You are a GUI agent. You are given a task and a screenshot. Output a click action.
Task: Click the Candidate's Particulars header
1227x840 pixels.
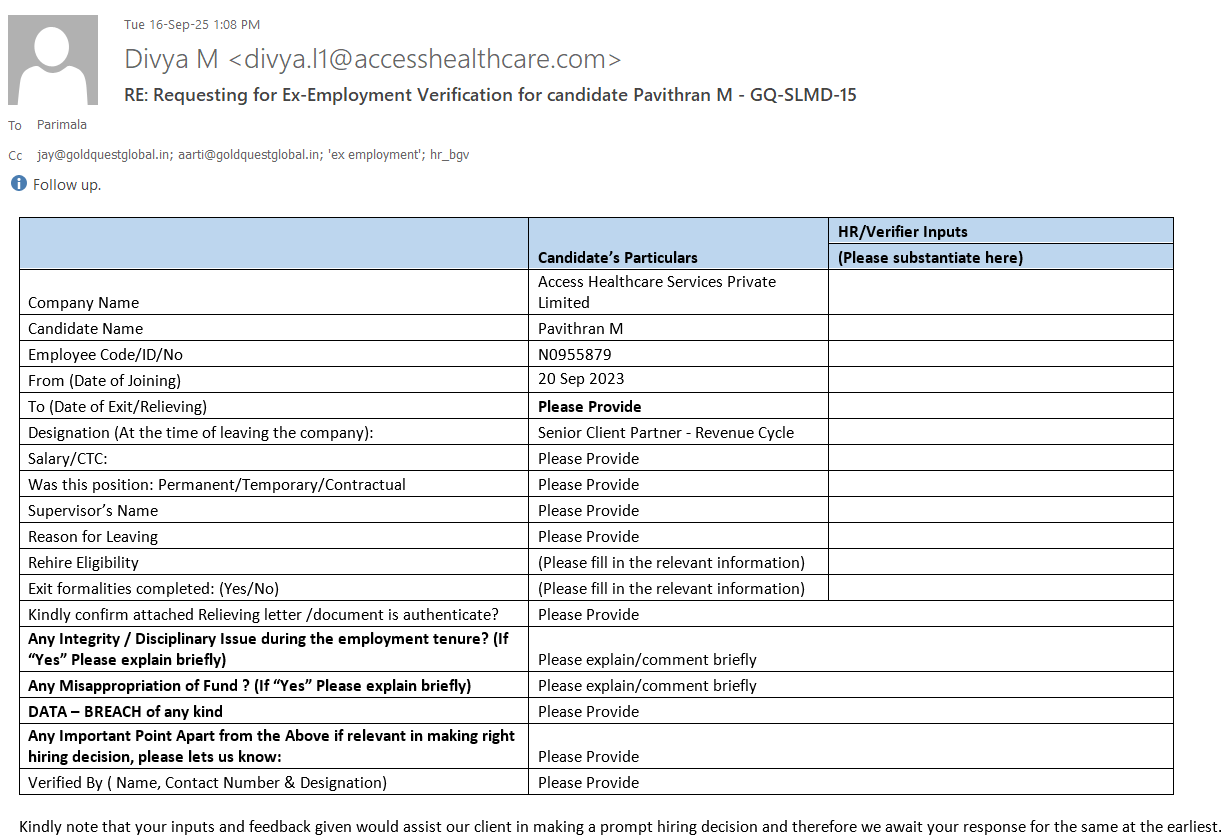pos(618,257)
